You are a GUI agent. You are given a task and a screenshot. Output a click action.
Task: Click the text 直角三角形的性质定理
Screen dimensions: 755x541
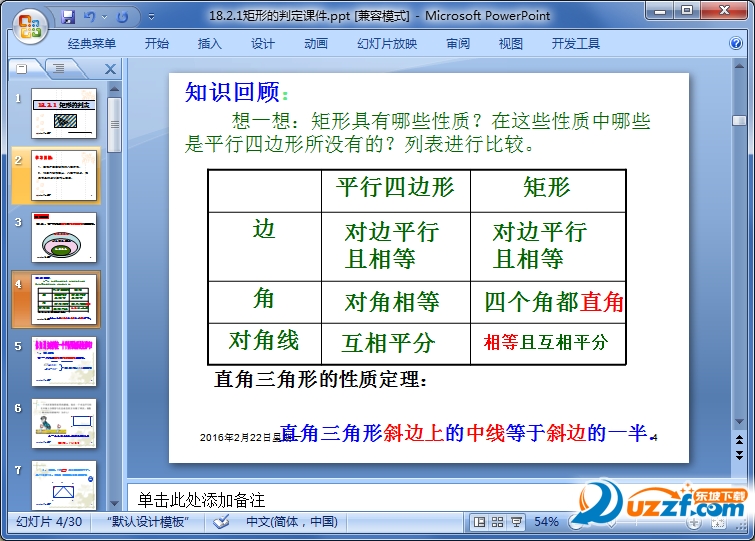pos(320,379)
